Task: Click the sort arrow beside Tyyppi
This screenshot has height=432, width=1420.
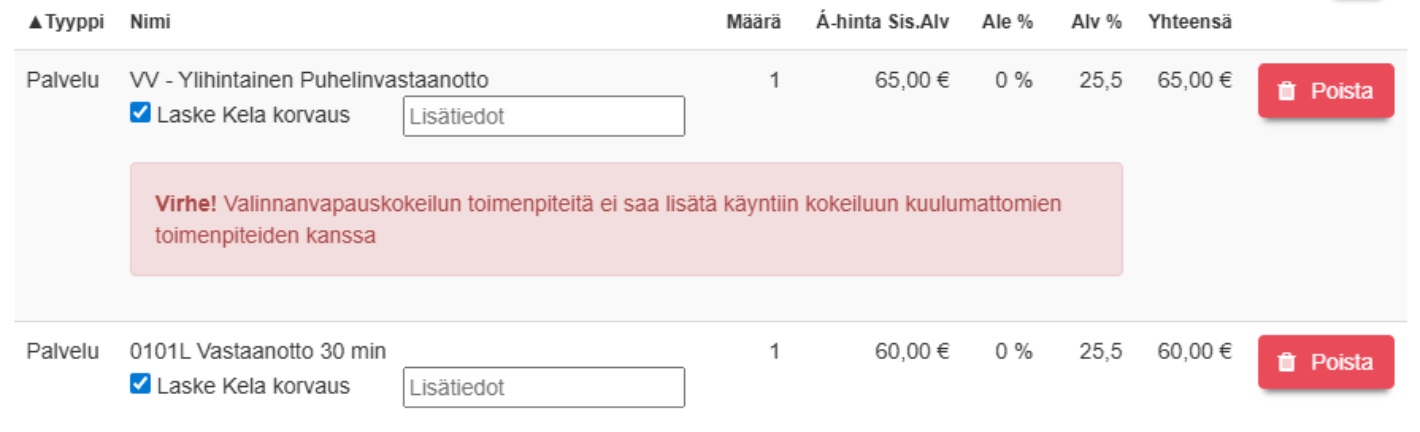Action: 35,22
